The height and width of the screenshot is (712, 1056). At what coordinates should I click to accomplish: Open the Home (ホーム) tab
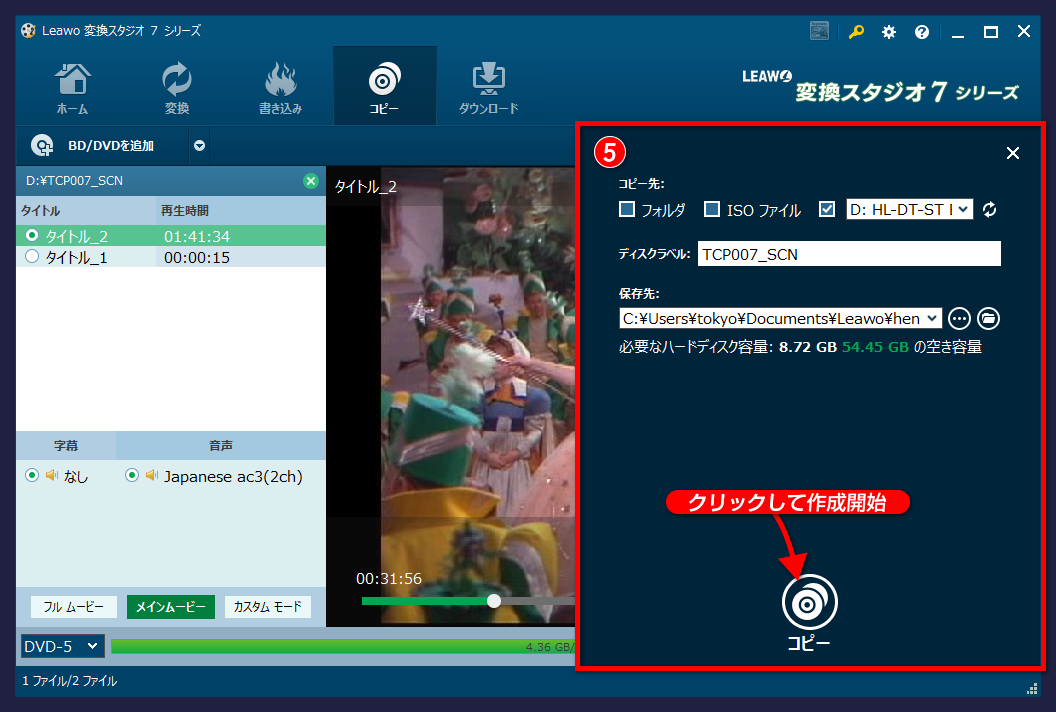coord(72,88)
